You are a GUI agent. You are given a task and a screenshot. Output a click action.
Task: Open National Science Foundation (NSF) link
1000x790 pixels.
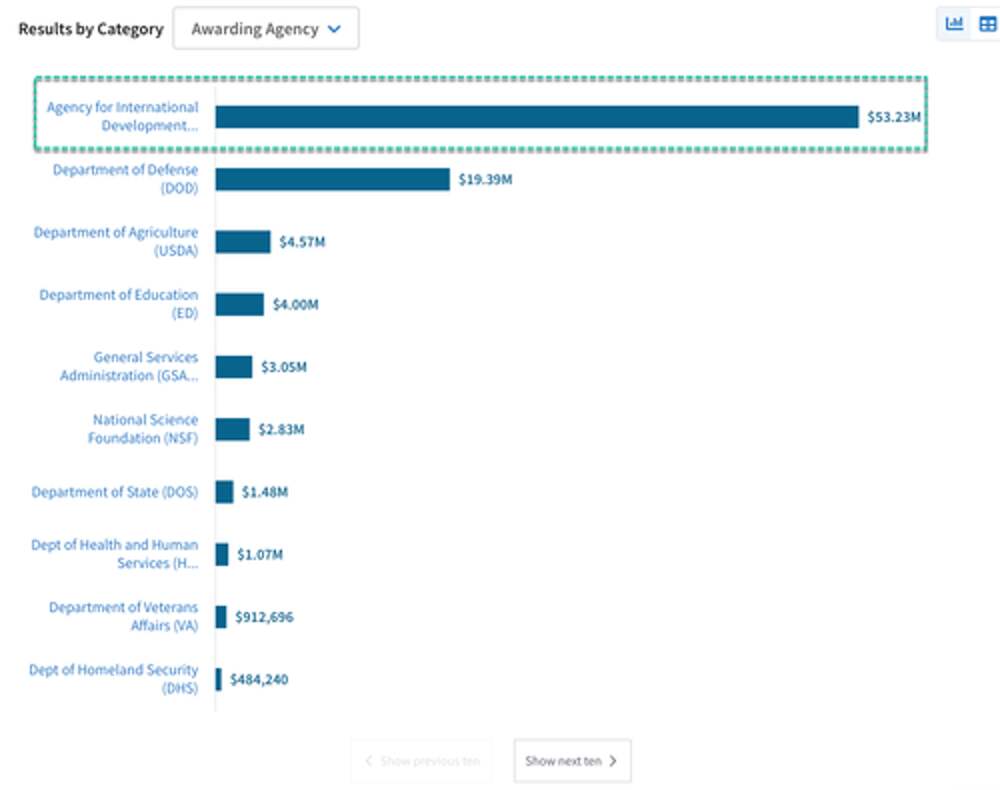[x=143, y=429]
